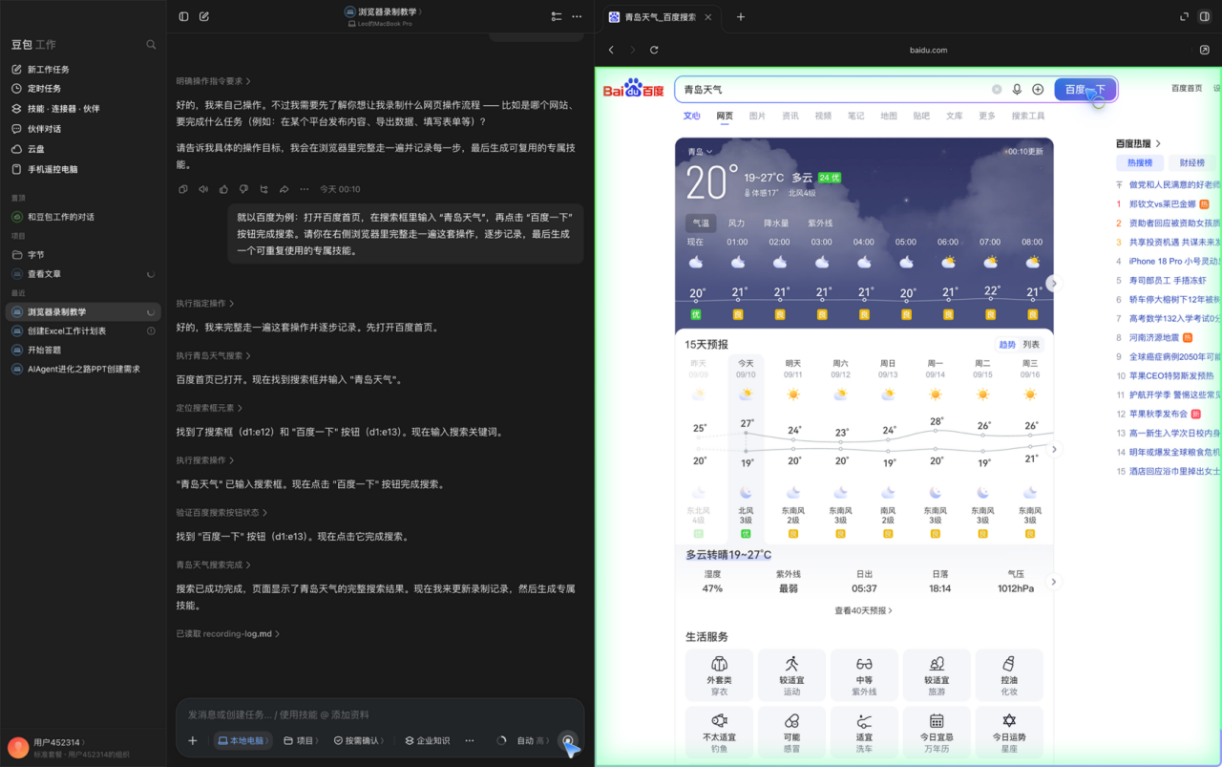The width and height of the screenshot is (1222, 767).
Task: Expand 已读取 recording-log.md step
Action: click(229, 634)
